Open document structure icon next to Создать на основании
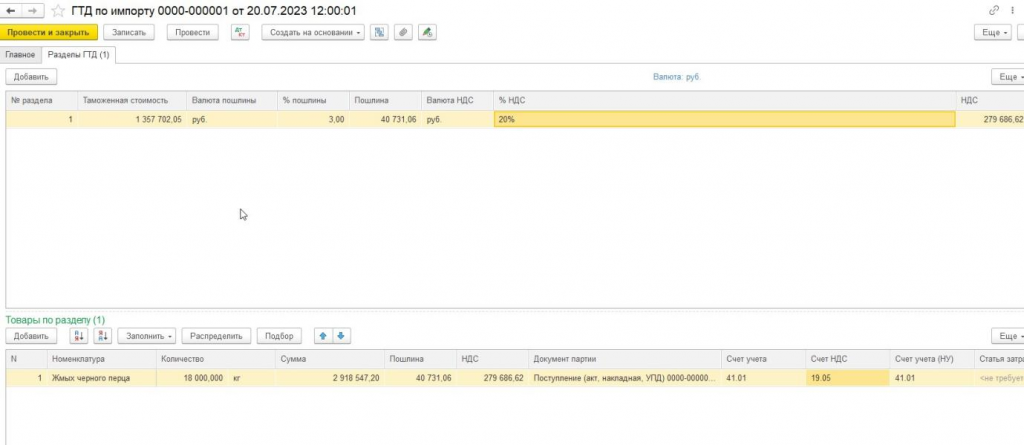This screenshot has width=1024, height=445. [x=379, y=32]
